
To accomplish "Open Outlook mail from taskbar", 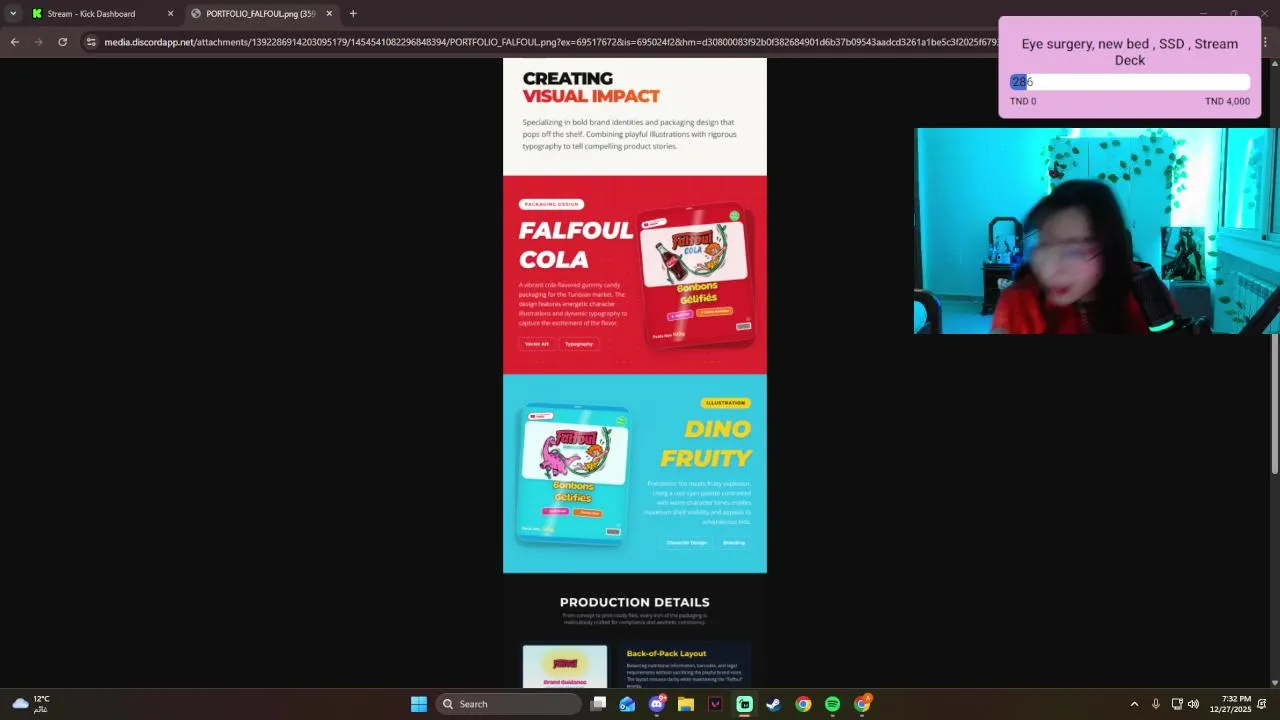I will click(x=627, y=704).
